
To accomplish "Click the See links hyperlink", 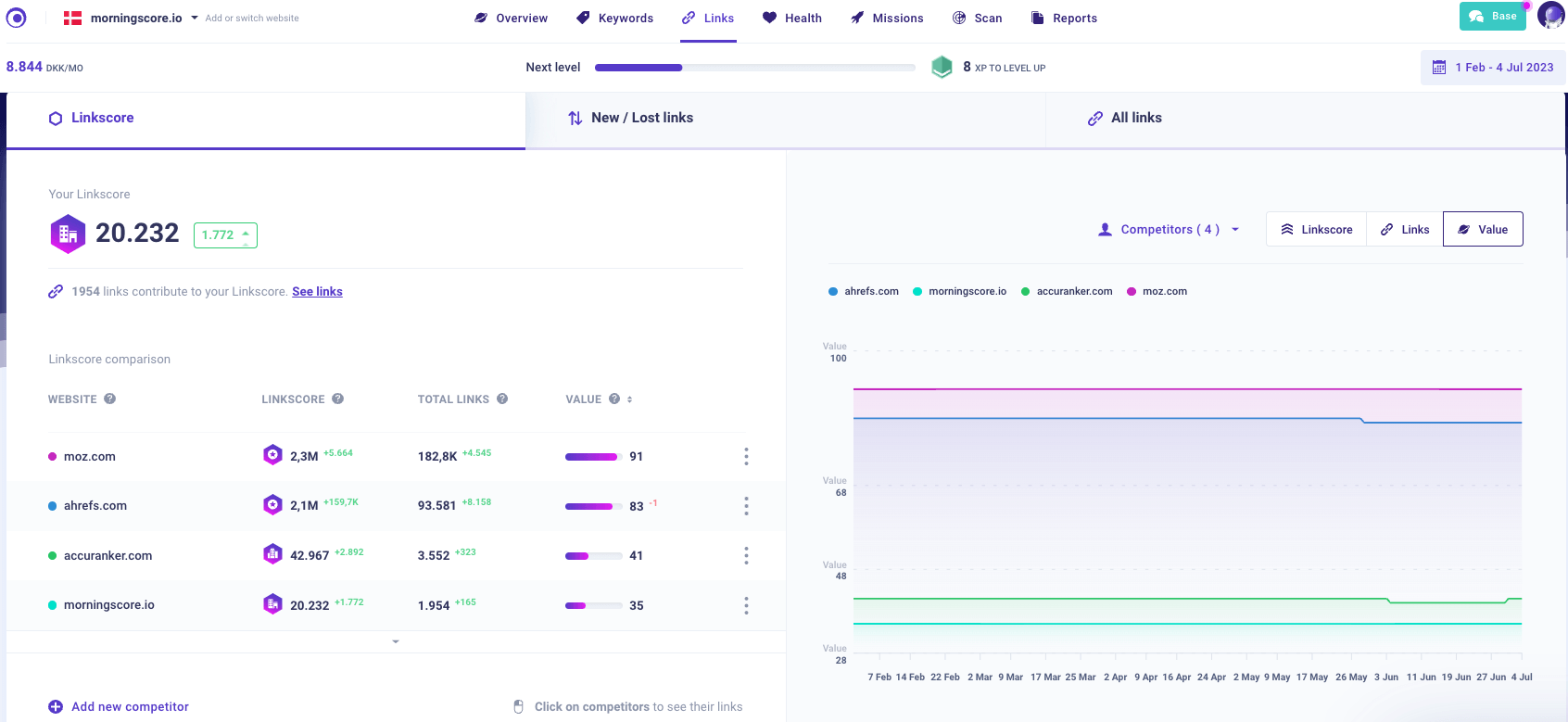I will (x=317, y=291).
